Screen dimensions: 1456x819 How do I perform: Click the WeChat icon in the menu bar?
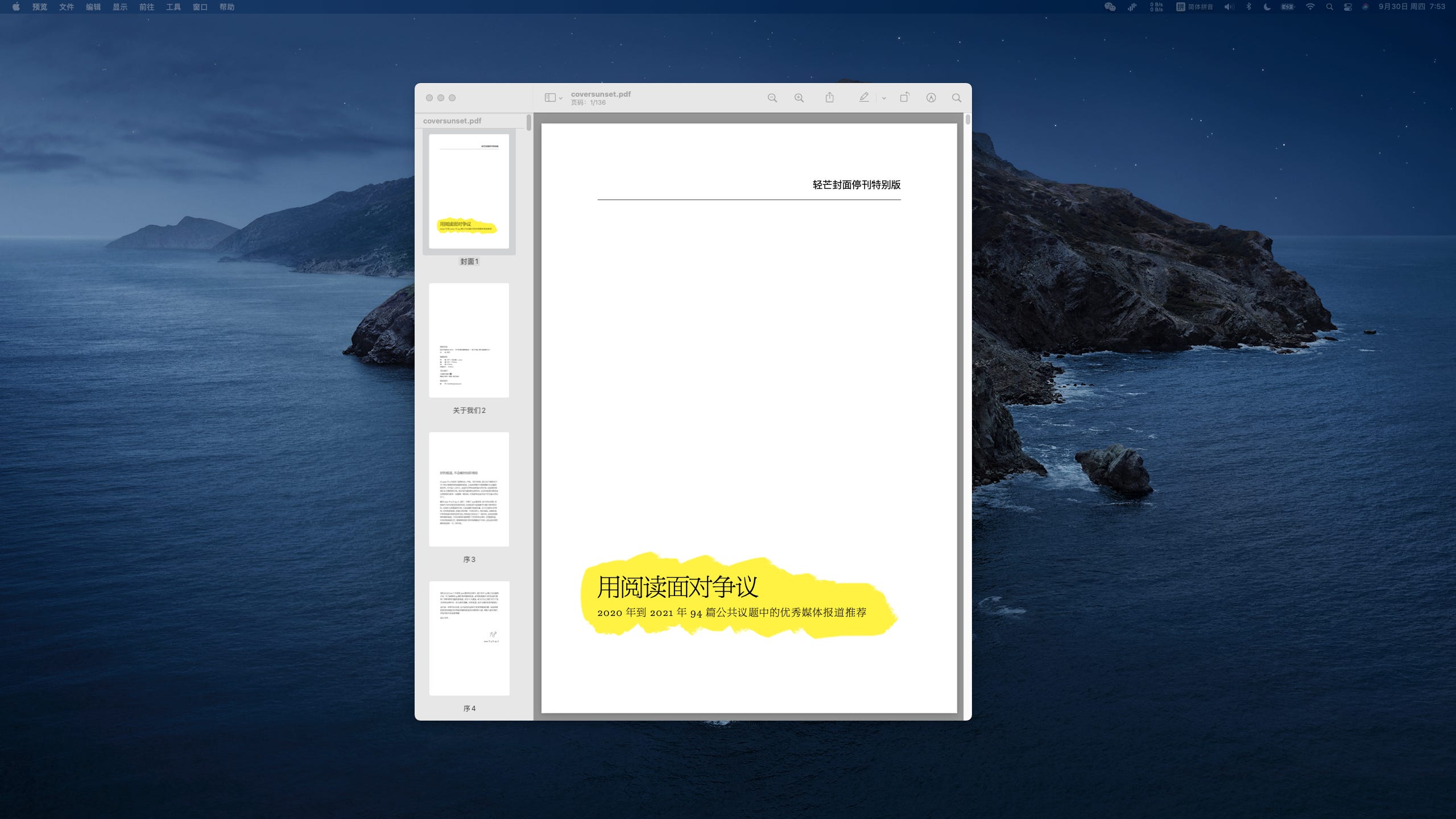(1110, 7)
